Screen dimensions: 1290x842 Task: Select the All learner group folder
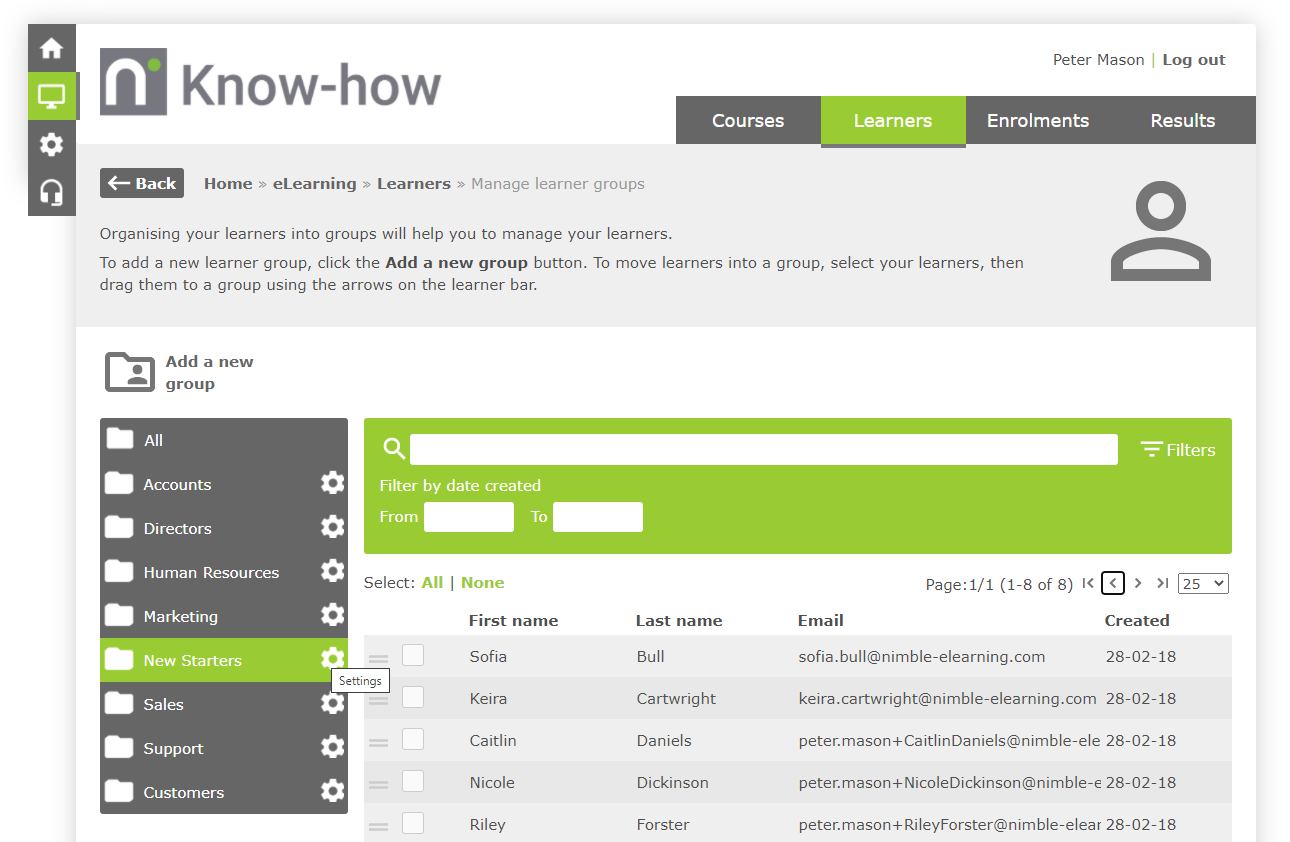click(x=224, y=440)
